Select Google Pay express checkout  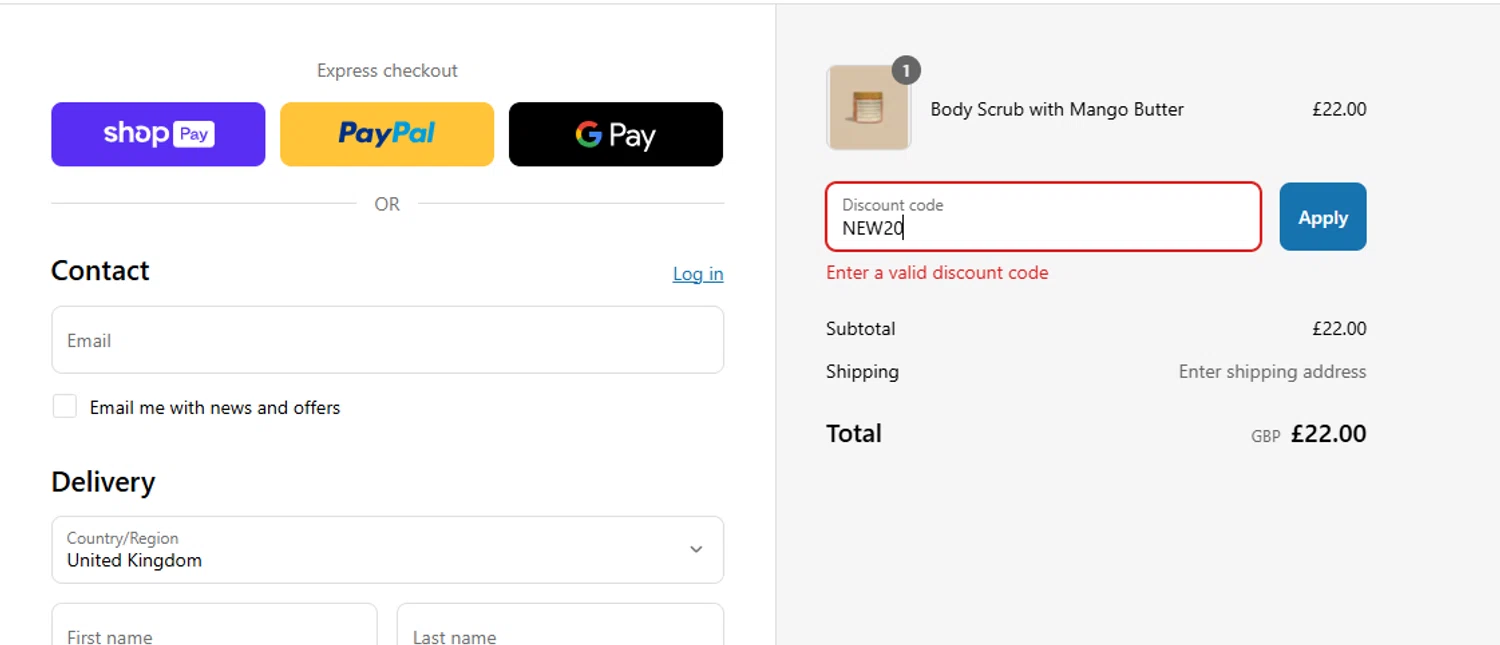[x=616, y=134]
